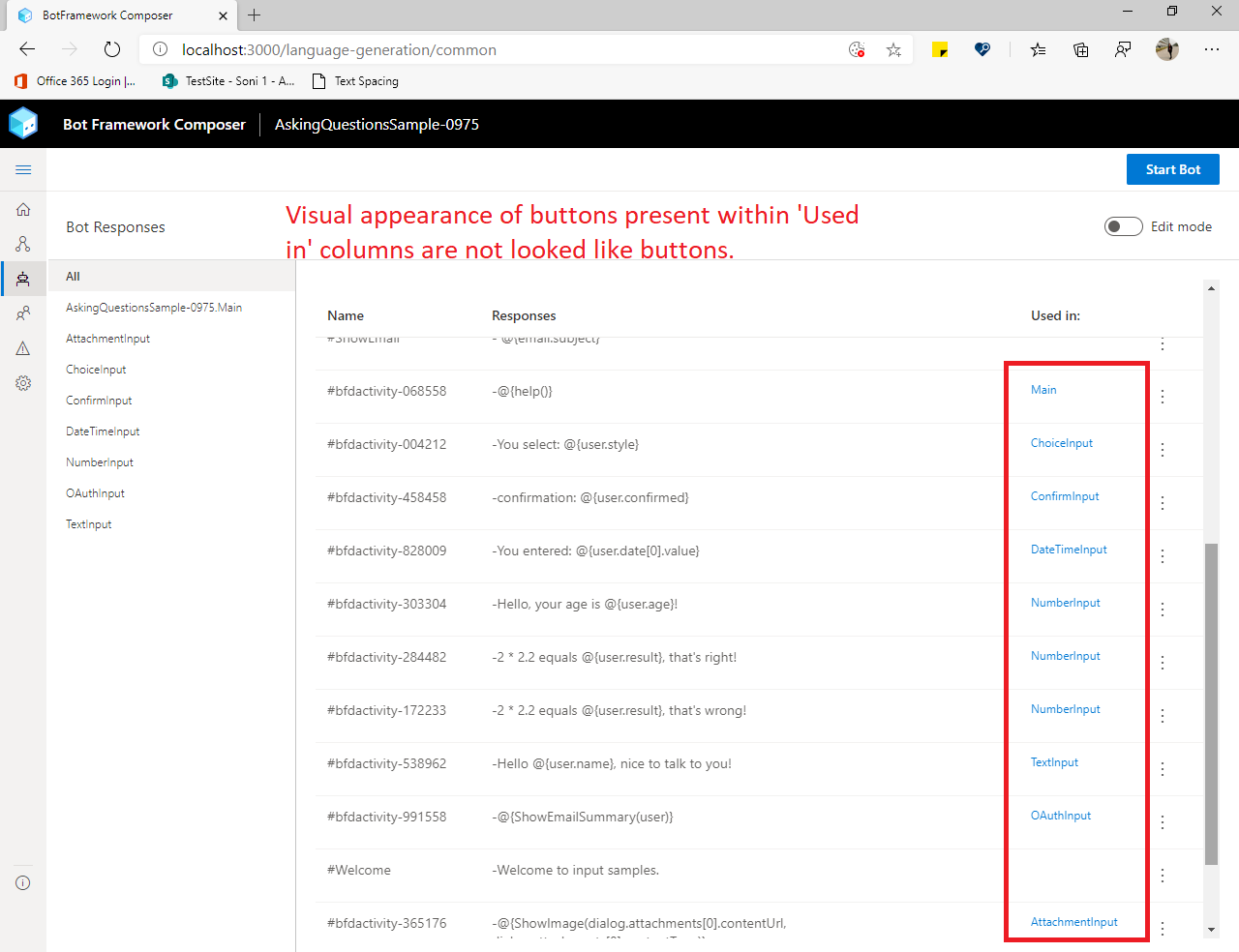Open more options for #bfdactivity-284482 row
Screen dimensions: 1239x952
[x=1163, y=663]
